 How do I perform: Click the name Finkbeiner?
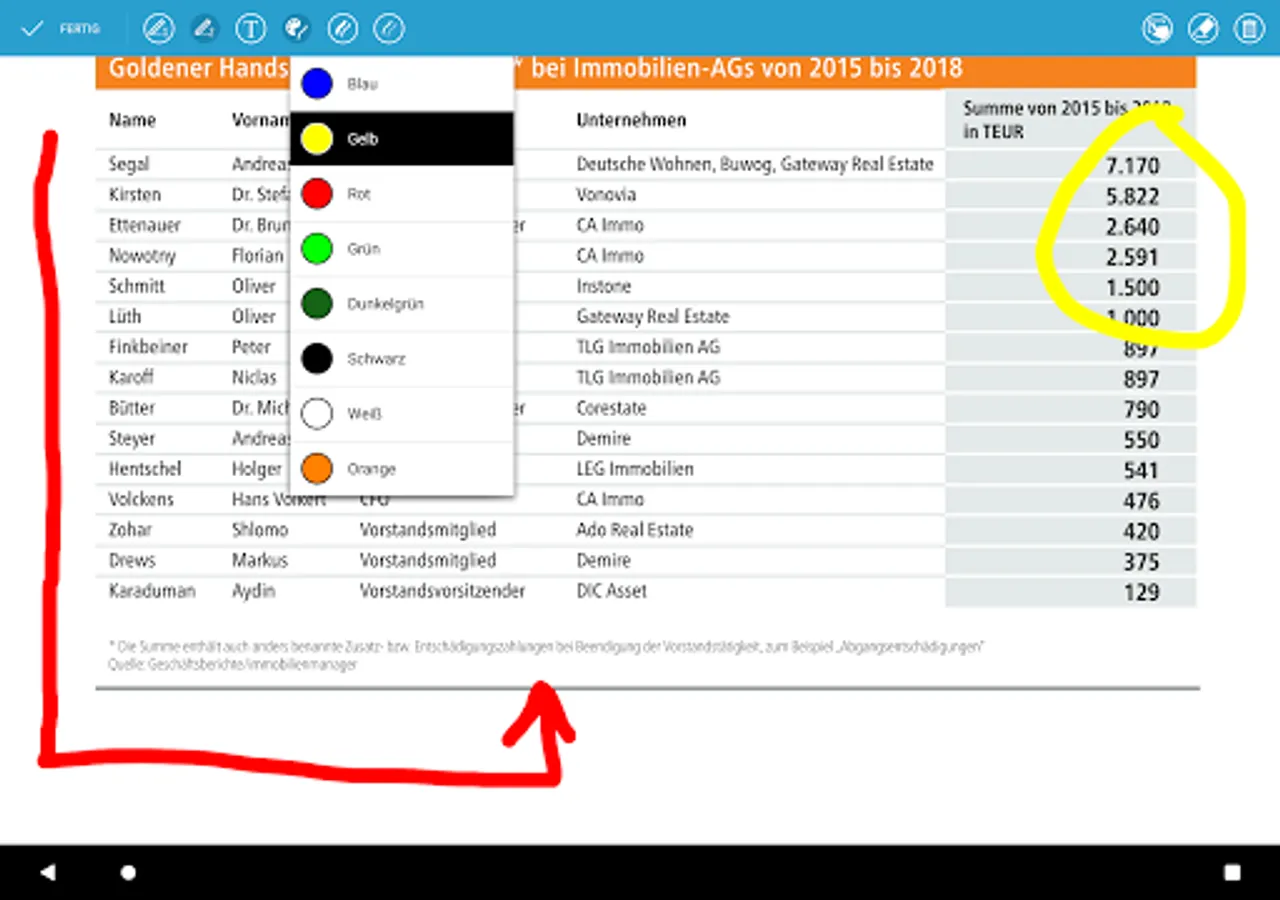click(x=148, y=347)
